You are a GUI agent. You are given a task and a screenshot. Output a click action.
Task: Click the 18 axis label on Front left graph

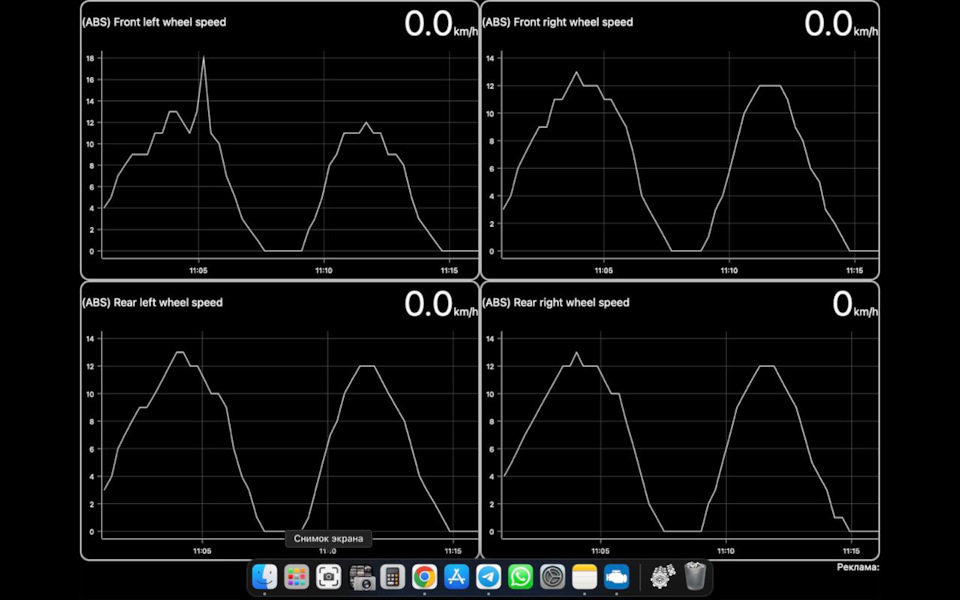click(x=90, y=59)
